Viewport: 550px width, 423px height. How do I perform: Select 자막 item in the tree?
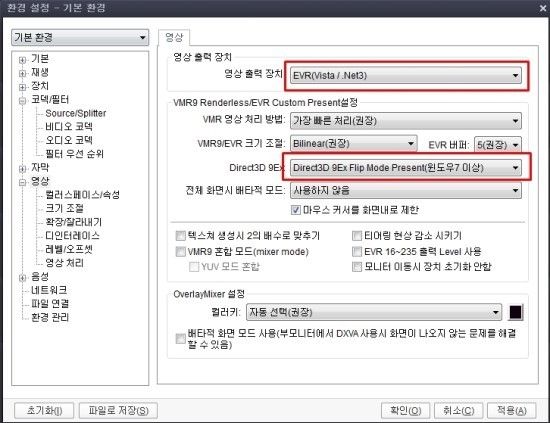click(40, 168)
